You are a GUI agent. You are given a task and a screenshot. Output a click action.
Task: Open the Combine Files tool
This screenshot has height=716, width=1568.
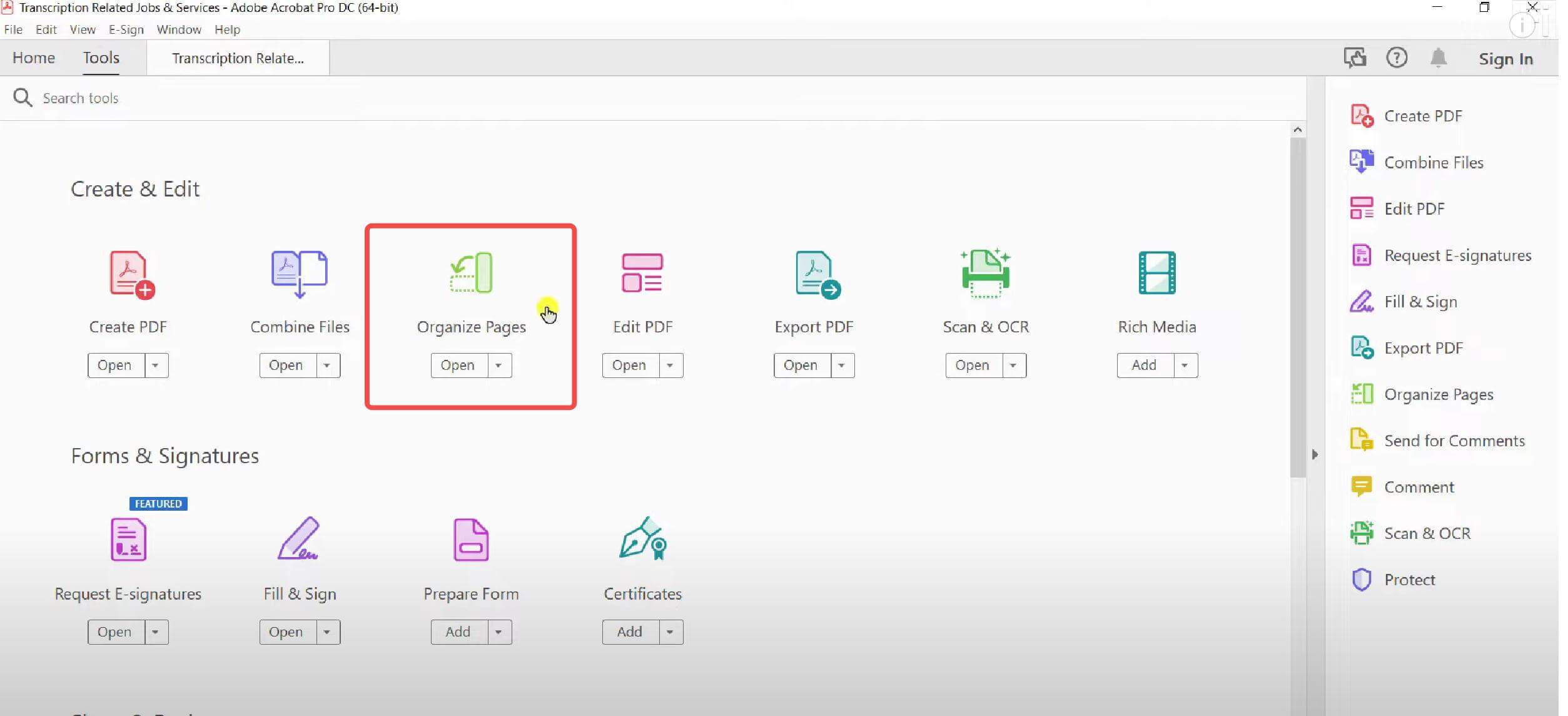[286, 364]
